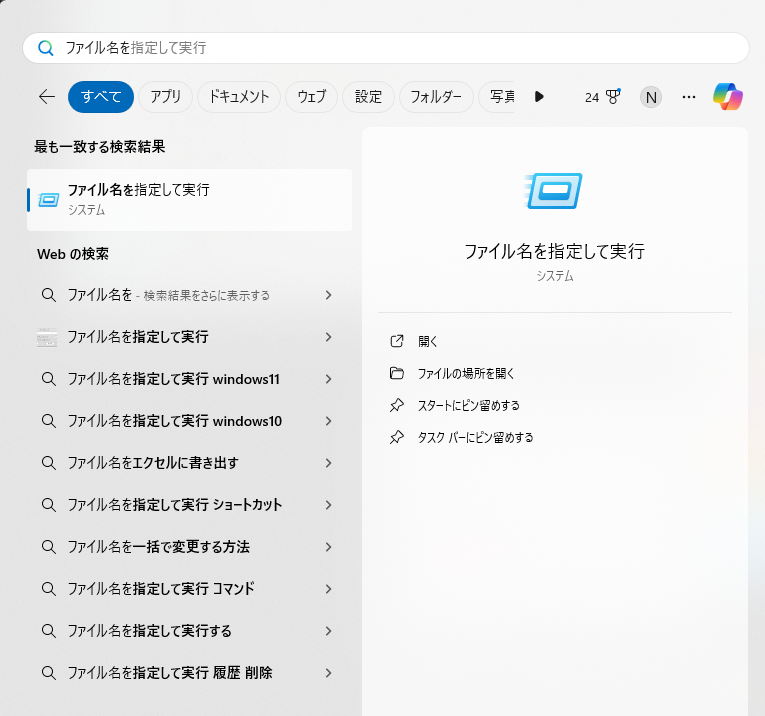Screen dimensions: 765x716
Task: Click the search text field
Action: pos(400,48)
